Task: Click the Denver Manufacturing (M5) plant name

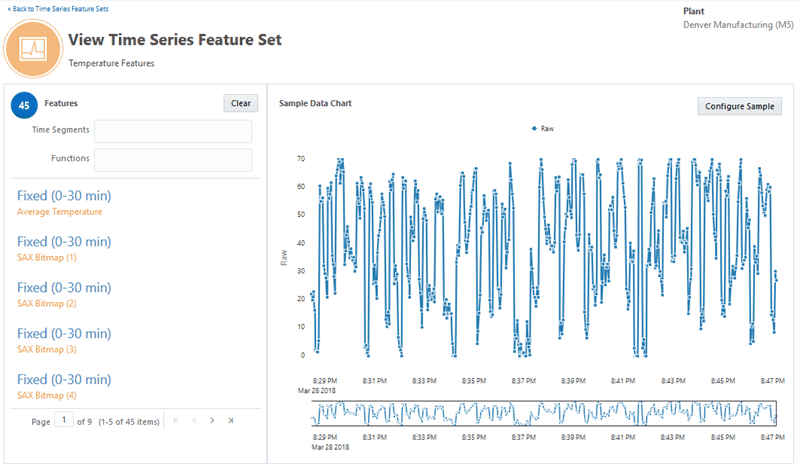Action: click(738, 24)
